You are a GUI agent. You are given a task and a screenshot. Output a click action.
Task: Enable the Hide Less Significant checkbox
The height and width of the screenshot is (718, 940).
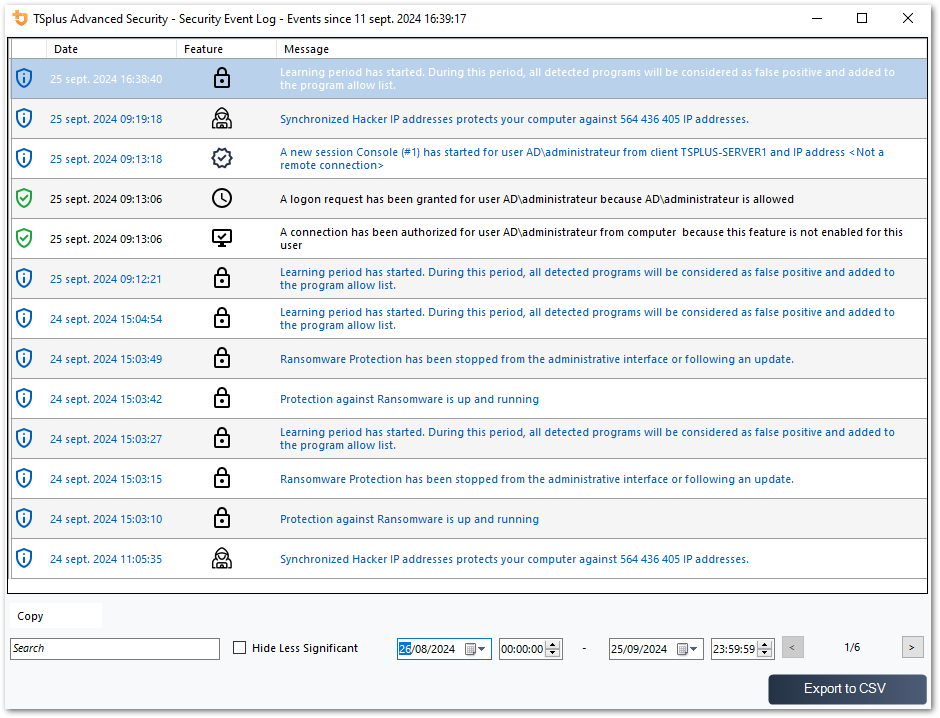click(x=239, y=647)
